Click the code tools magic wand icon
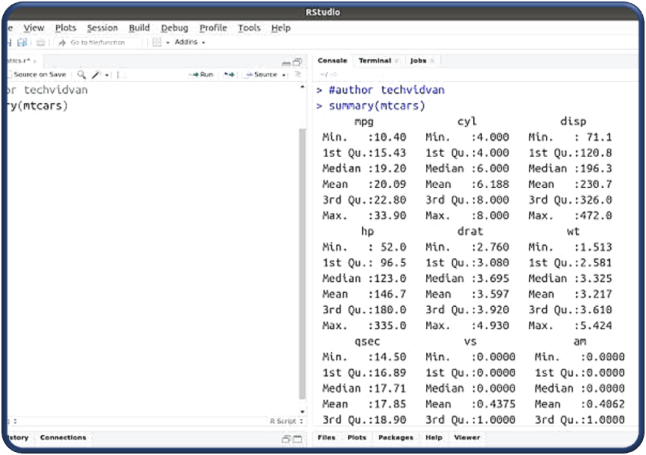 pyautogui.click(x=96, y=75)
